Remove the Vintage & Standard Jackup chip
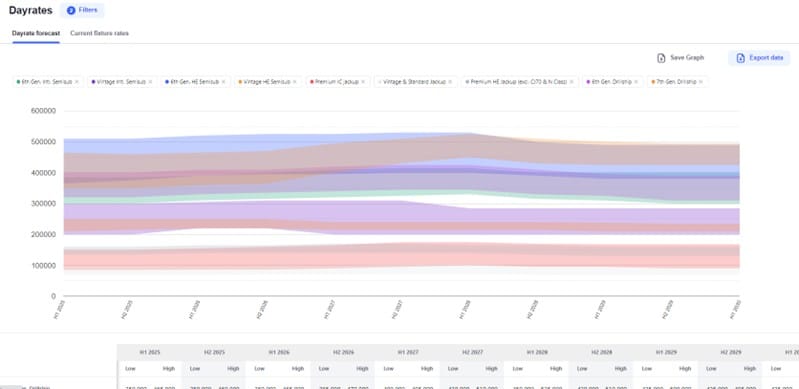 click(x=450, y=82)
